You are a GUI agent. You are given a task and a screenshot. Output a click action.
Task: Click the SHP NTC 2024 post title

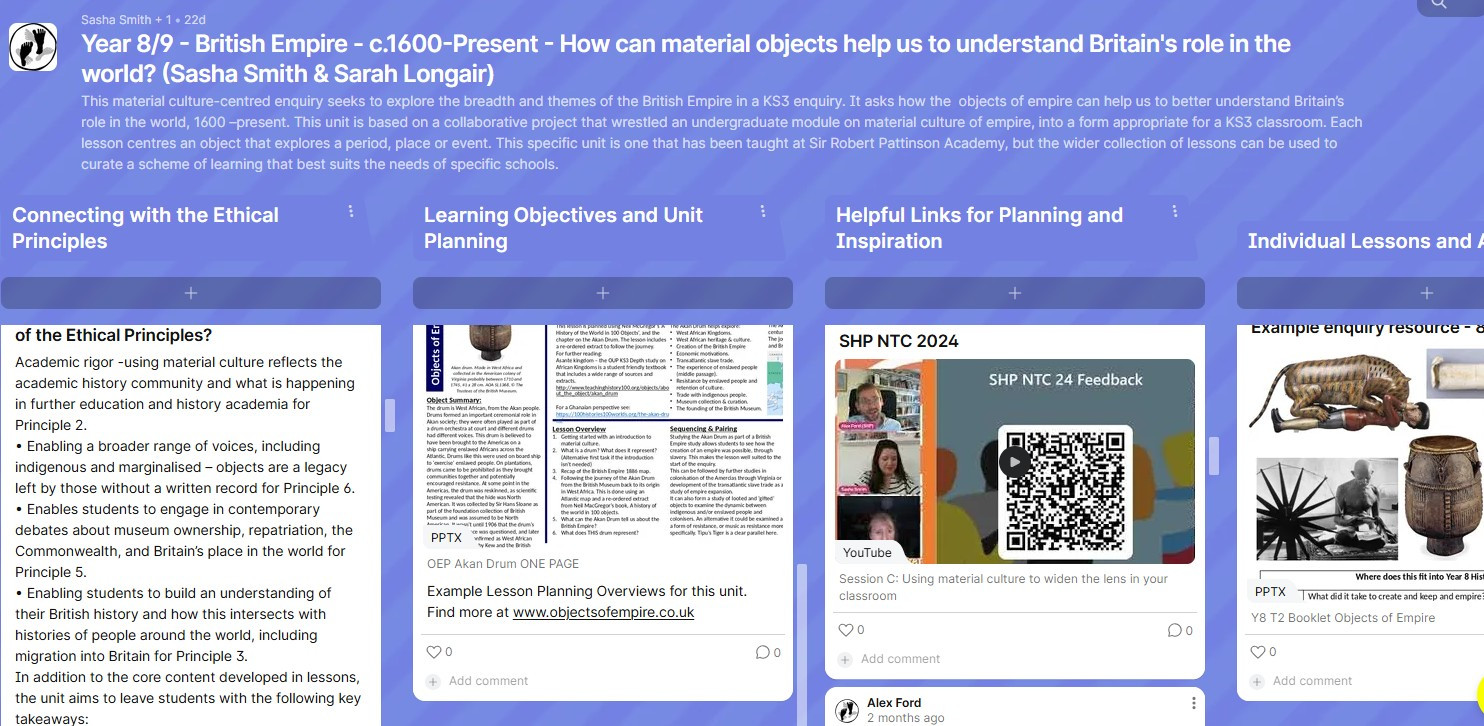pos(899,341)
